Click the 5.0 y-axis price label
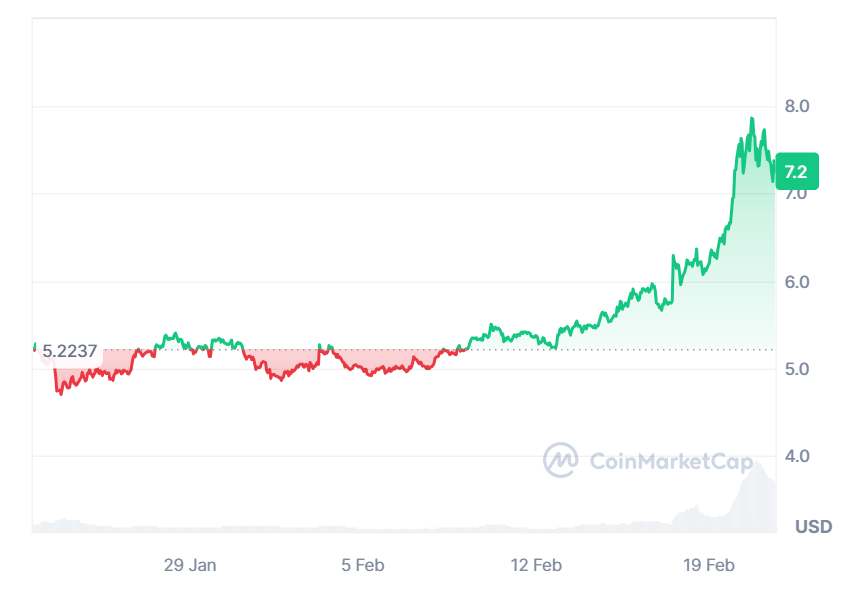Screen dimensions: 850x592 tap(797, 369)
